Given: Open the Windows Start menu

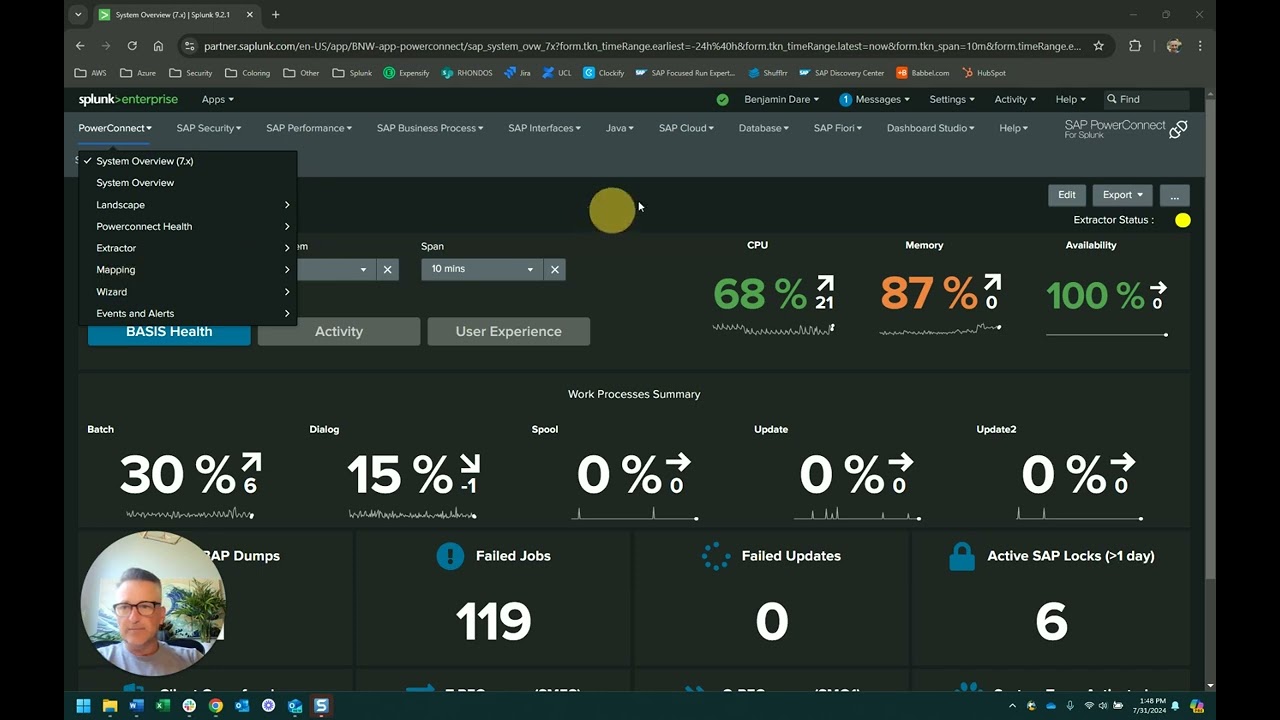Looking at the screenshot, I should click(84, 706).
